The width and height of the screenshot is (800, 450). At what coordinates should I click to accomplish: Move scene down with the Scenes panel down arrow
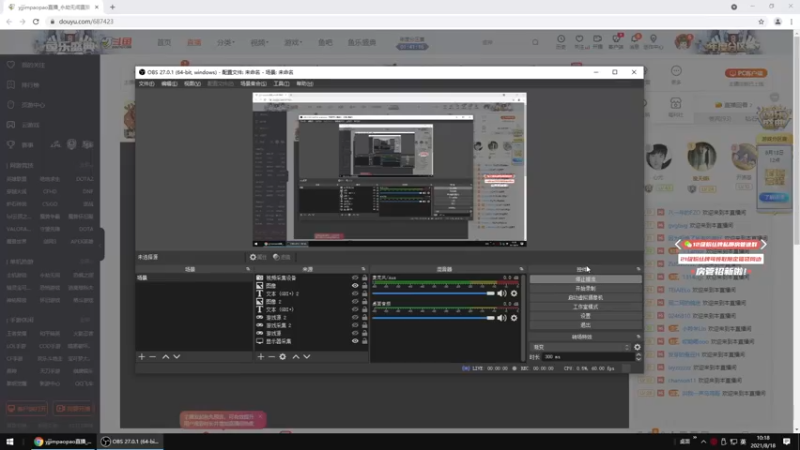[177, 357]
